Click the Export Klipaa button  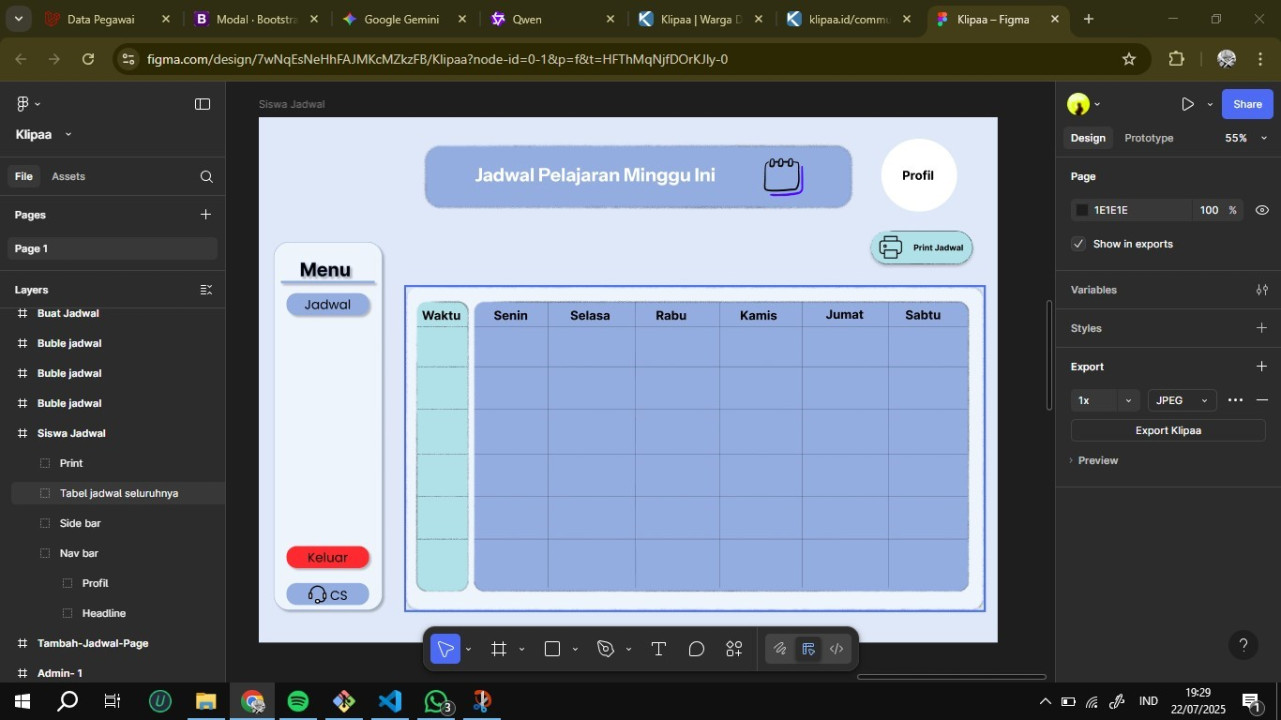1167,430
